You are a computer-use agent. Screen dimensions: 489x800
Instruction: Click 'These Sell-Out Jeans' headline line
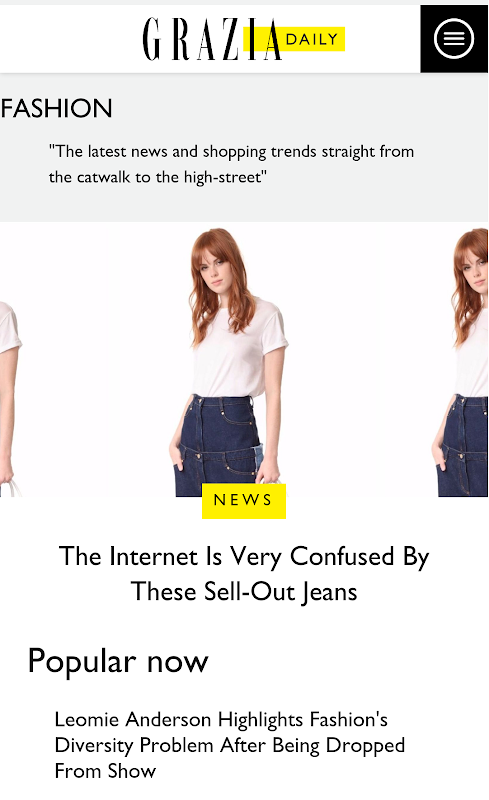[x=244, y=592]
